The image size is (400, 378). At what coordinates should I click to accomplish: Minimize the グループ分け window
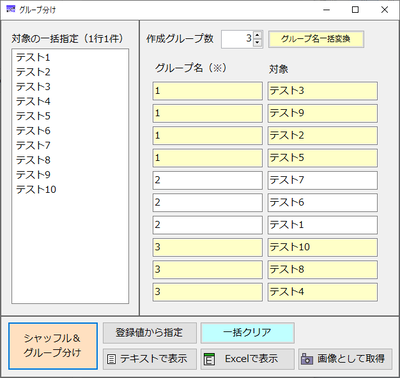[x=326, y=10]
